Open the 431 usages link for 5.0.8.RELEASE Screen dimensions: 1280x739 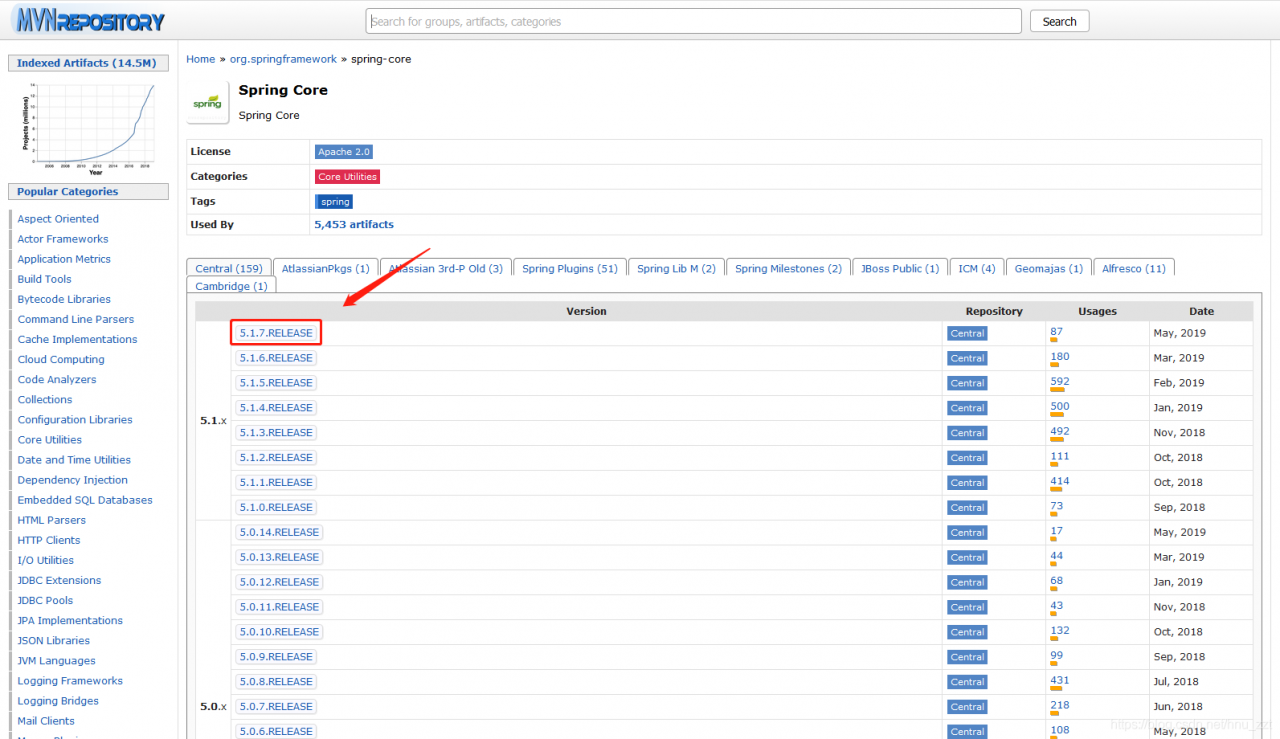tap(1060, 681)
